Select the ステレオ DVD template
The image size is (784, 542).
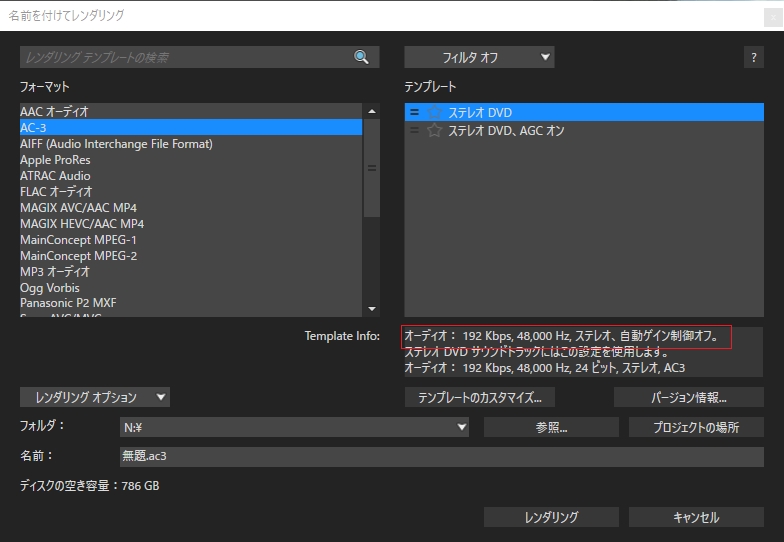pos(584,112)
